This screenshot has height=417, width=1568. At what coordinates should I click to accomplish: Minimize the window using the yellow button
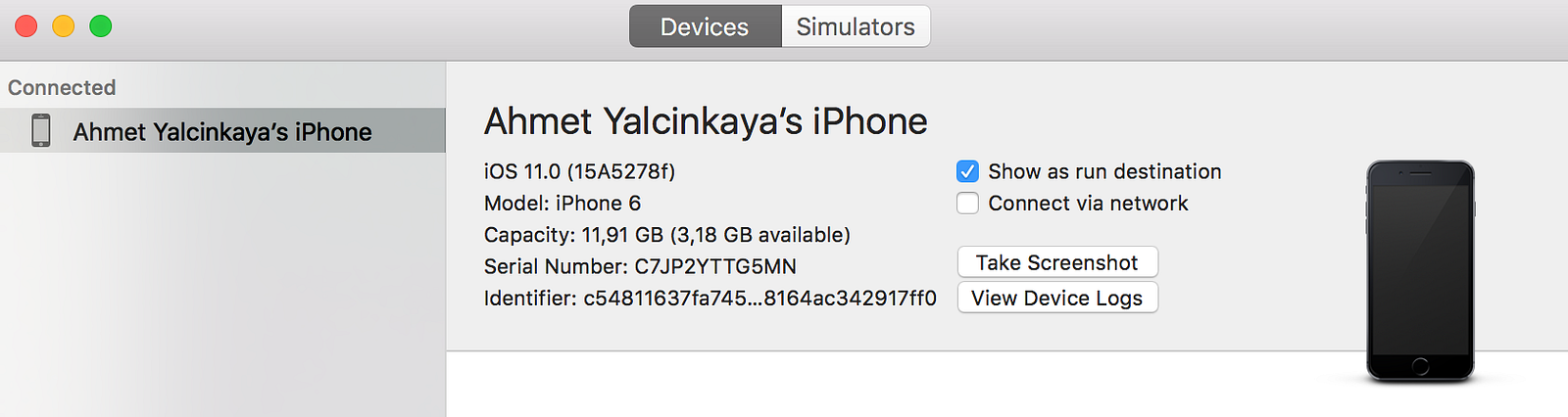coord(64,26)
